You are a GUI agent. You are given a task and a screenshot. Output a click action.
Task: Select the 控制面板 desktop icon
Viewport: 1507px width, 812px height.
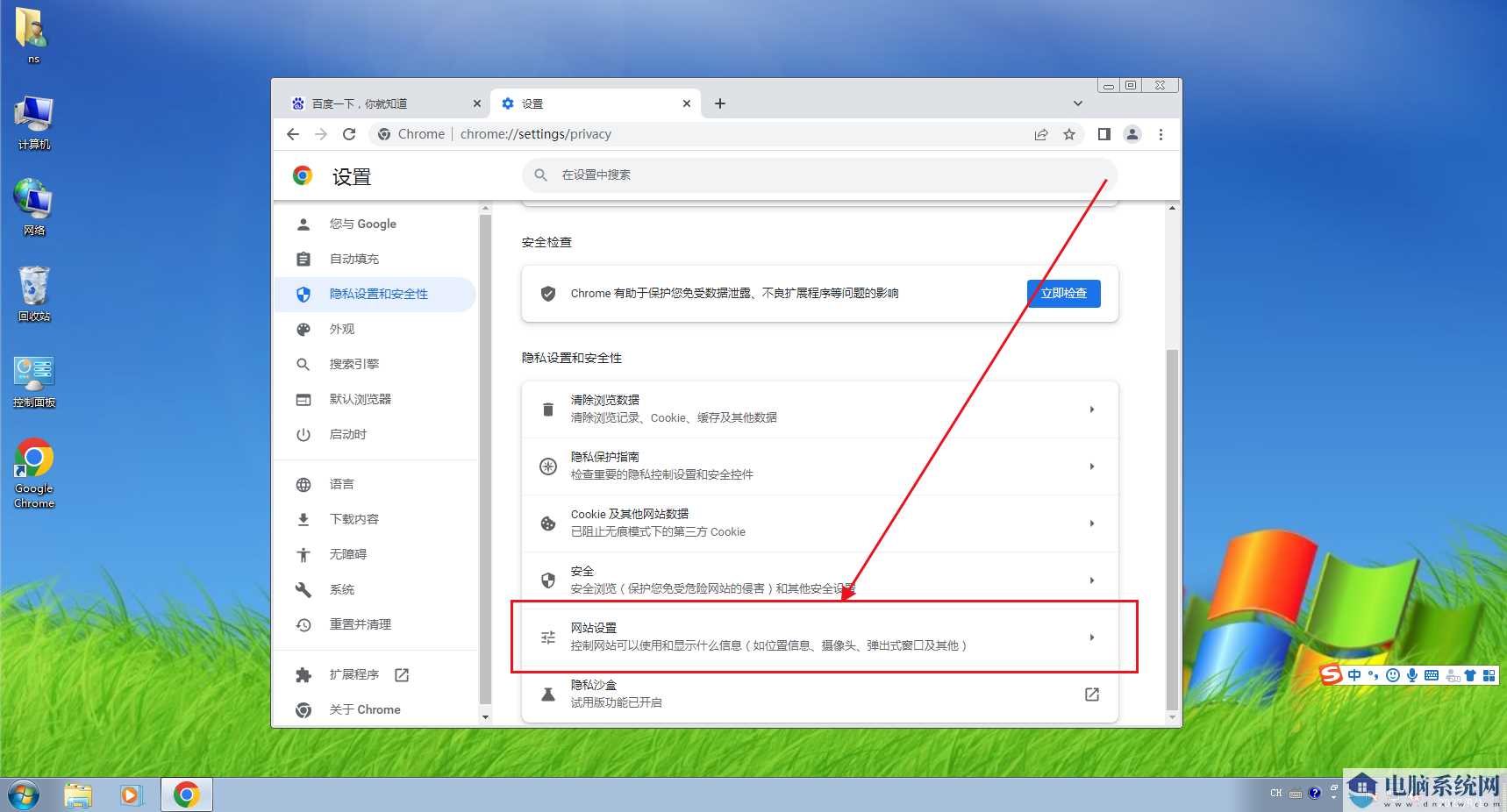click(x=34, y=382)
